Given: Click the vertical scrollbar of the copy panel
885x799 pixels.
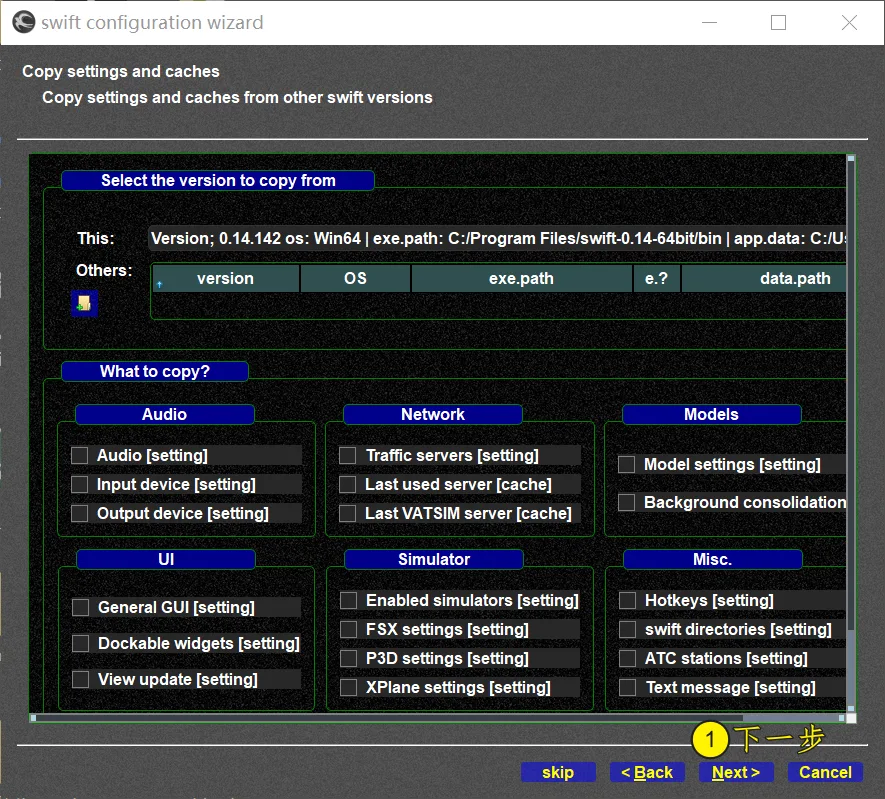Looking at the screenshot, I should coord(851,433).
